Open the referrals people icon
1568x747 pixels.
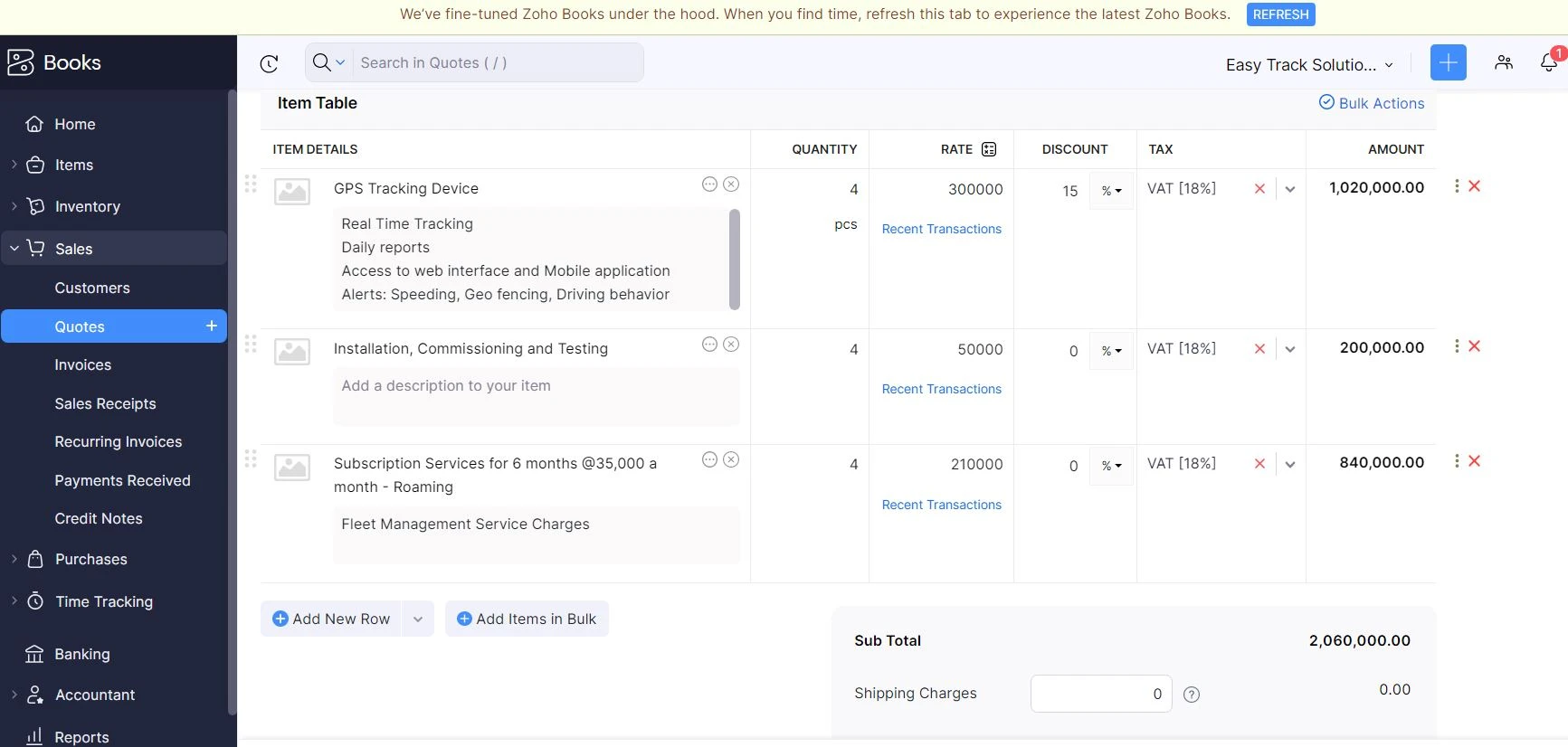(1503, 62)
